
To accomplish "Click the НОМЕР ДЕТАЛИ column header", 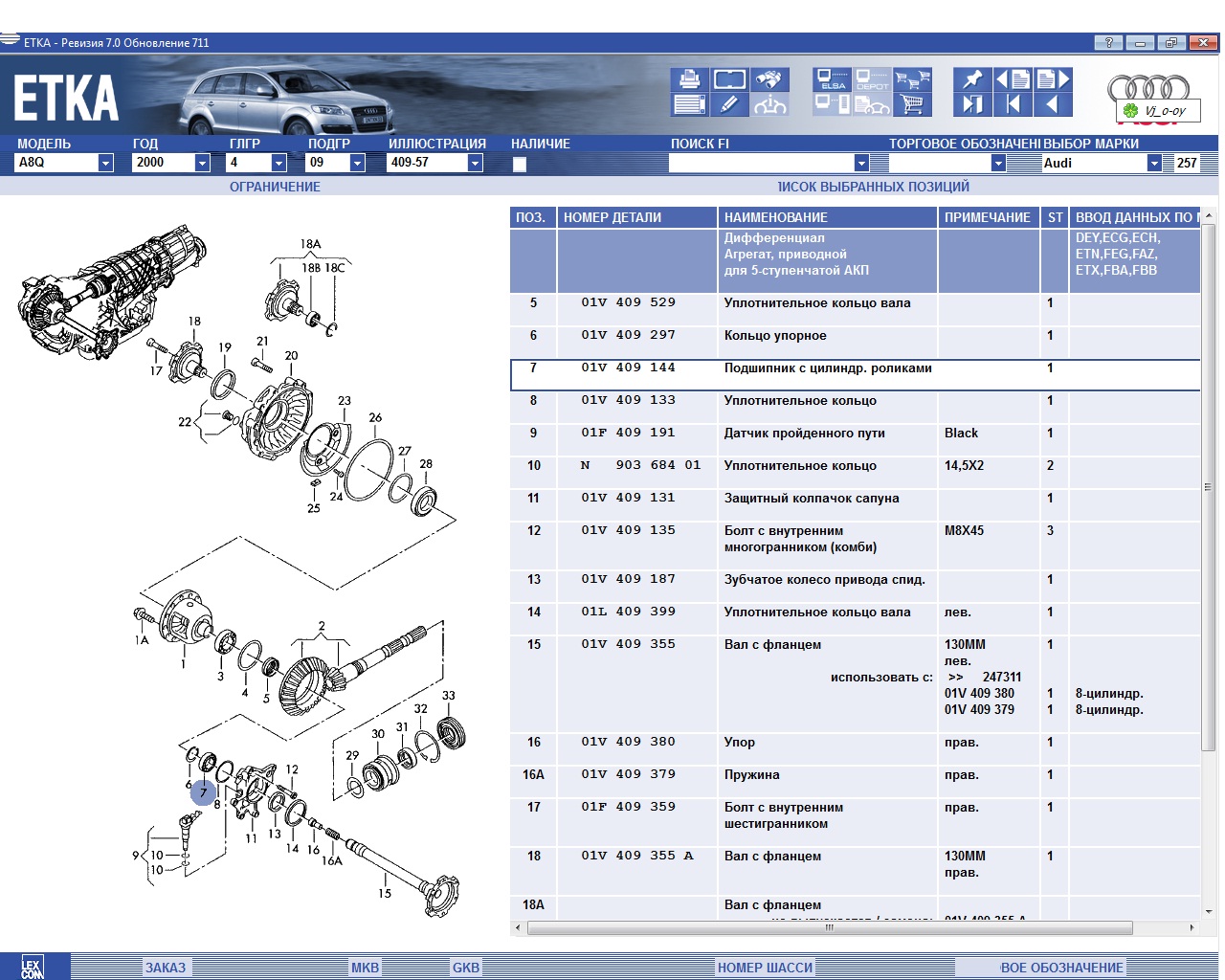I will pos(636,217).
